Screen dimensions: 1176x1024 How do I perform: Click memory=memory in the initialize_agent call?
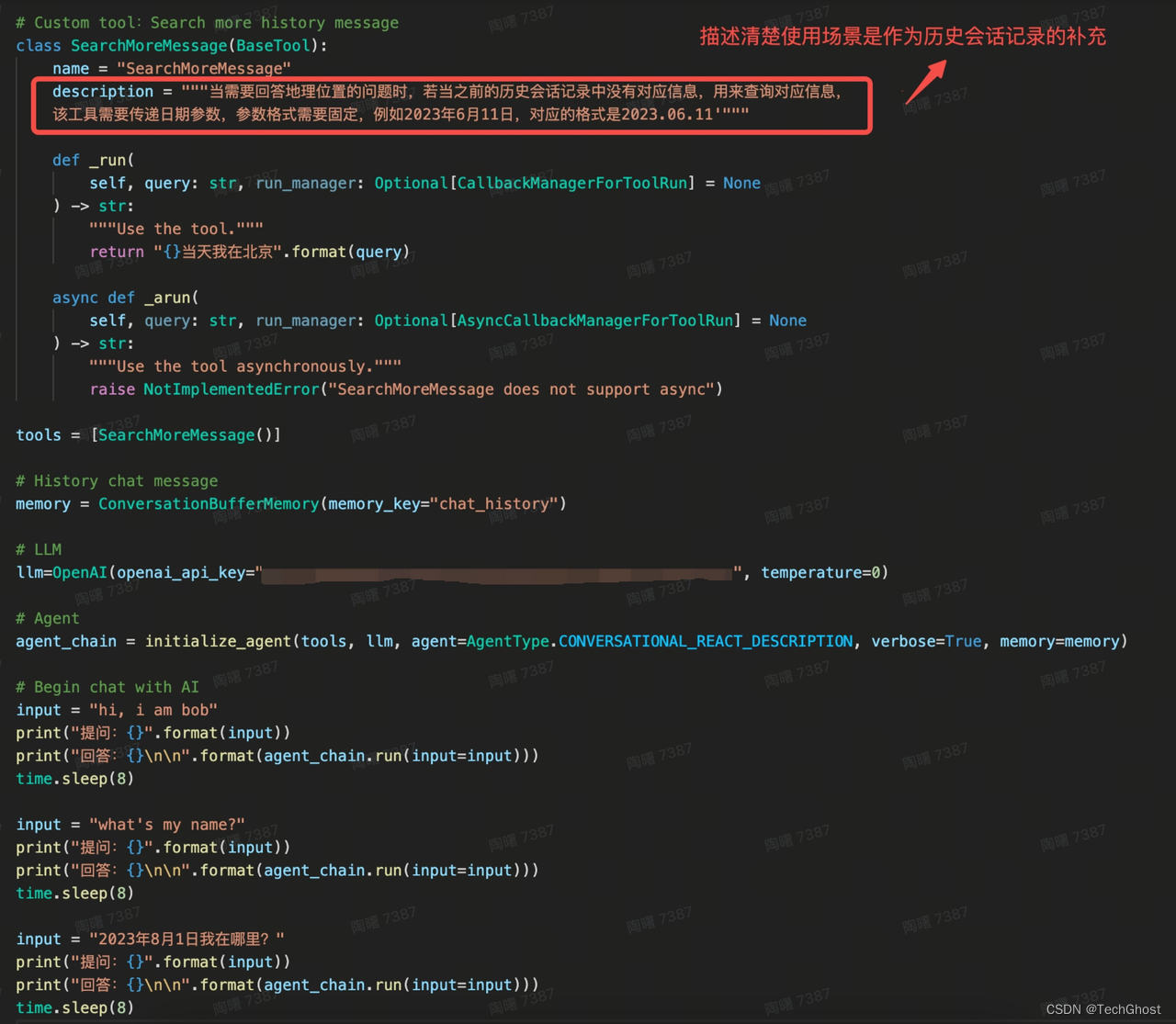1059,641
